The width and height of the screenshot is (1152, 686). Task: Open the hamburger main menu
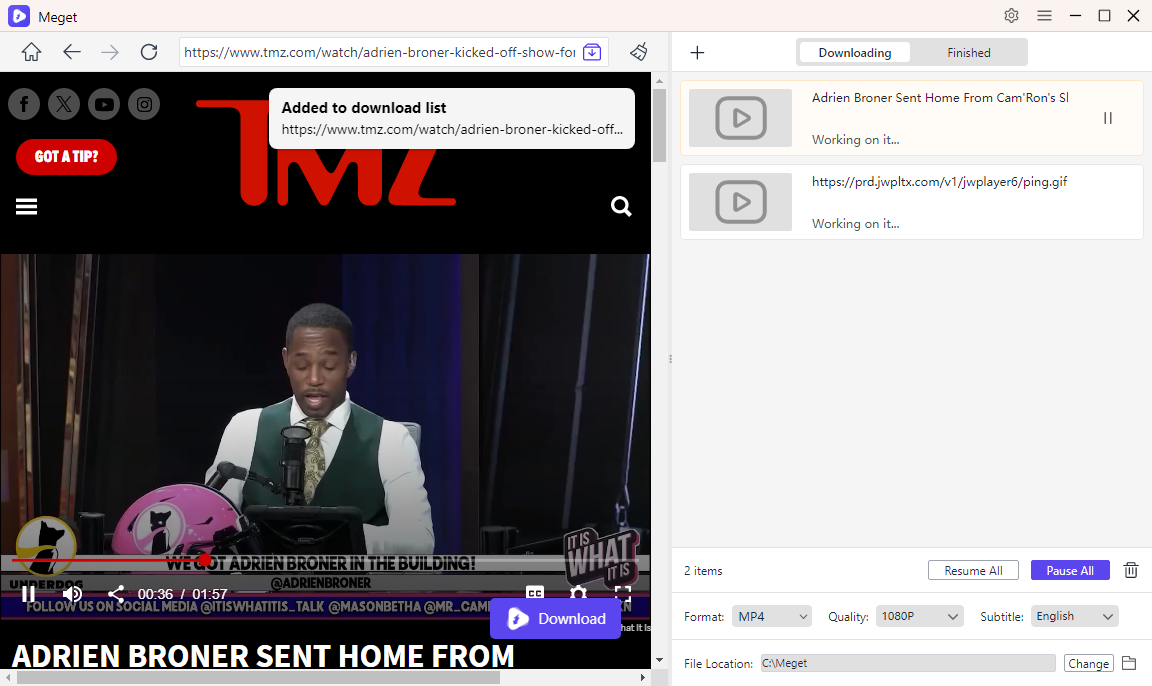[x=1044, y=16]
